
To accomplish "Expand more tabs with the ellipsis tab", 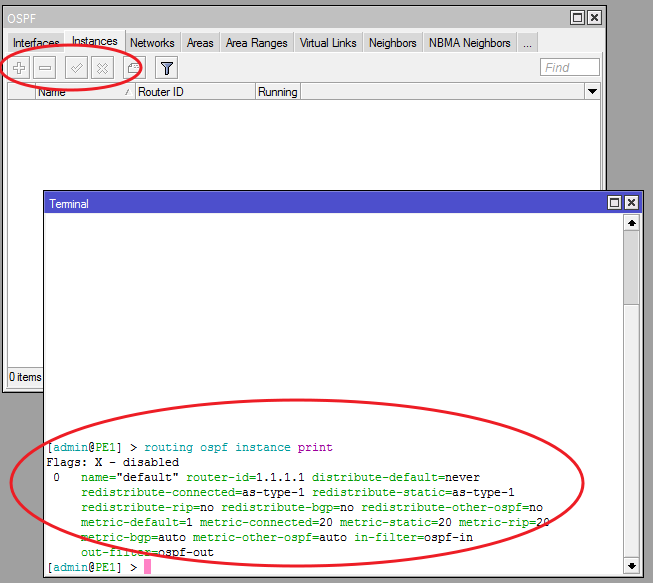I will click(x=527, y=42).
